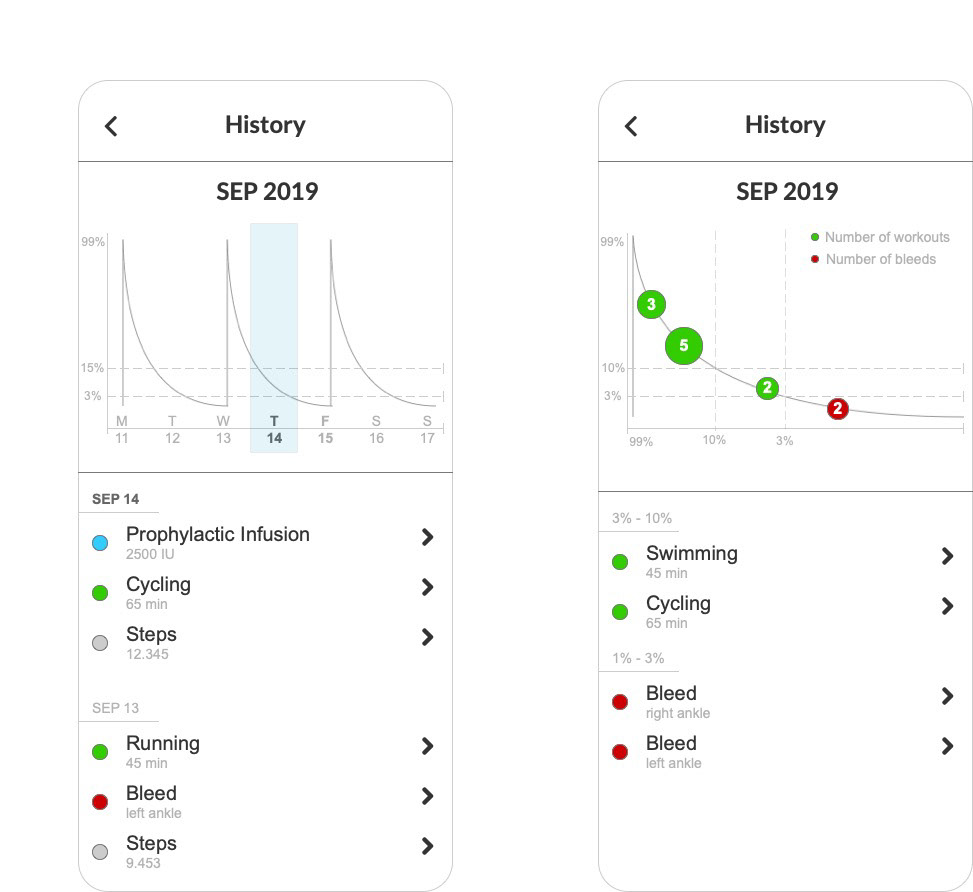Click the green dot beside Swimming
Viewport: 973px width, 892px height.
(x=620, y=562)
